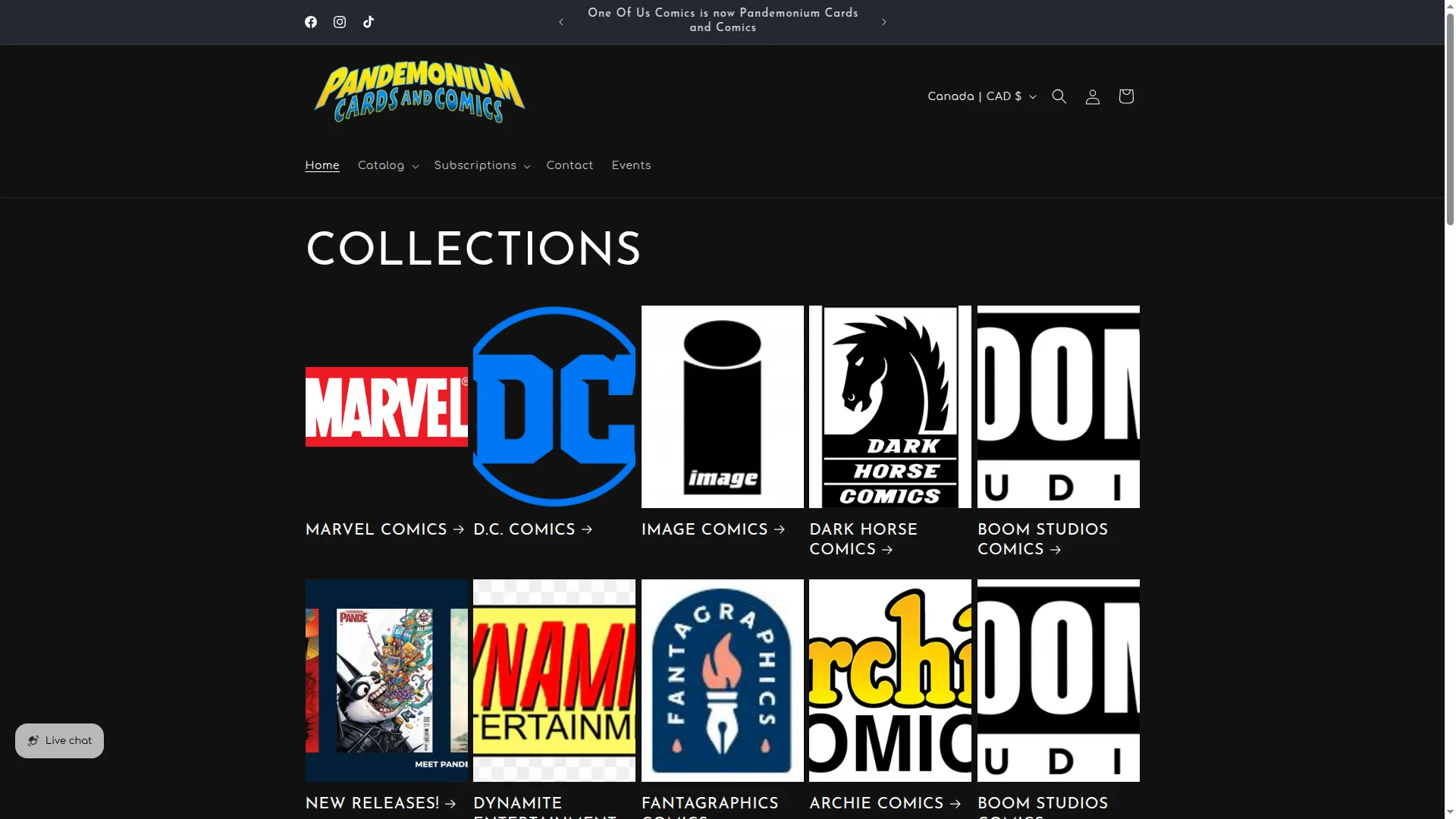Click the announcement about Pandemonium Cards and Comics
The image size is (1456, 819).
tap(723, 20)
